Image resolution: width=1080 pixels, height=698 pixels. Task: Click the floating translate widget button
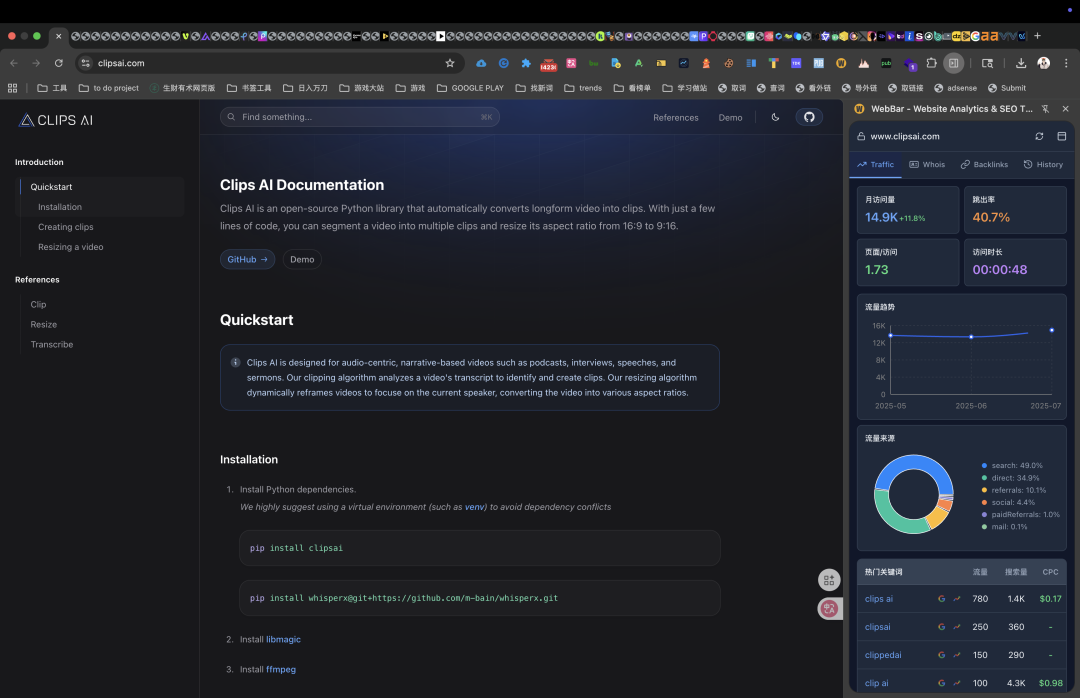point(829,608)
